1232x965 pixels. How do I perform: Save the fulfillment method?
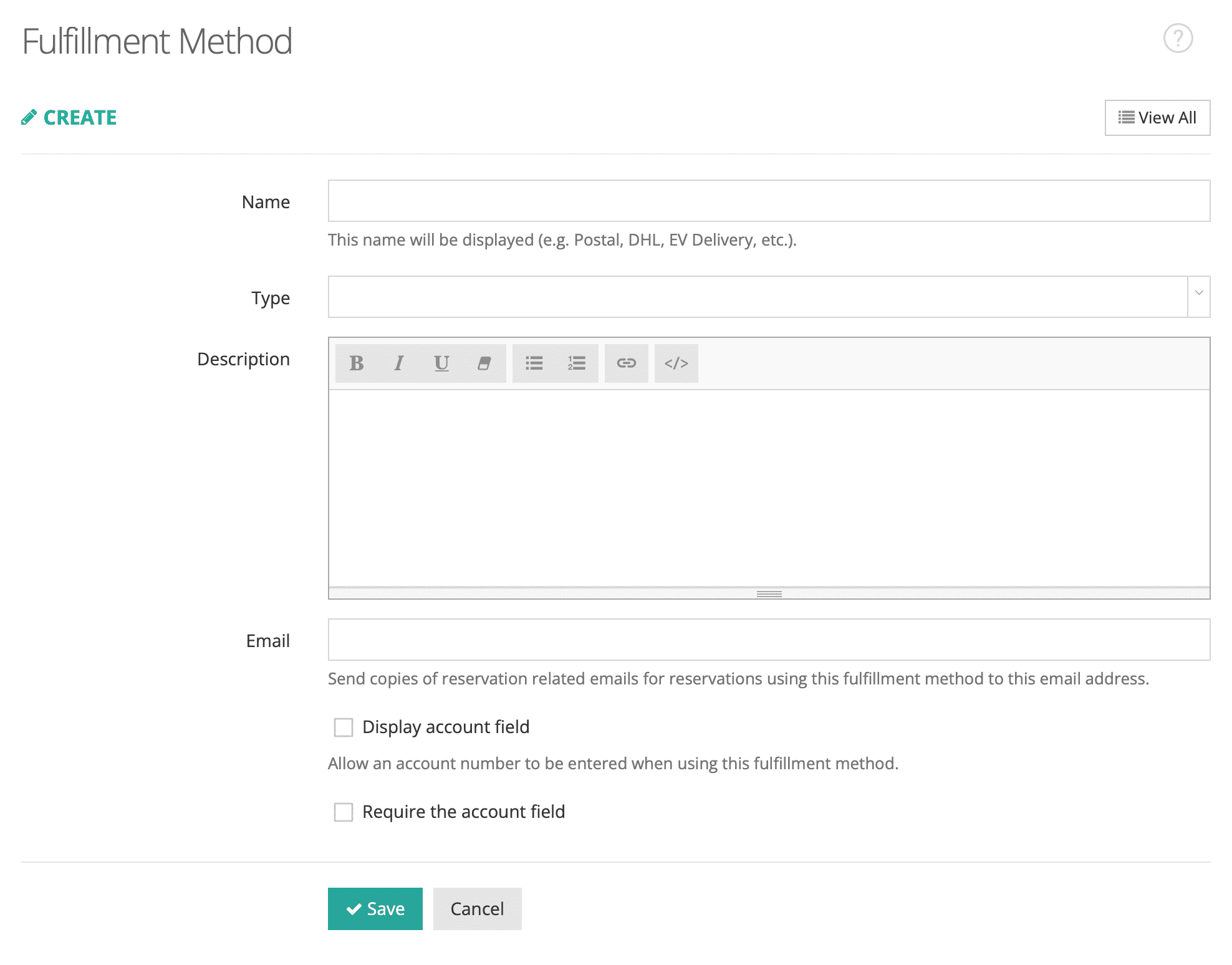[x=375, y=909]
